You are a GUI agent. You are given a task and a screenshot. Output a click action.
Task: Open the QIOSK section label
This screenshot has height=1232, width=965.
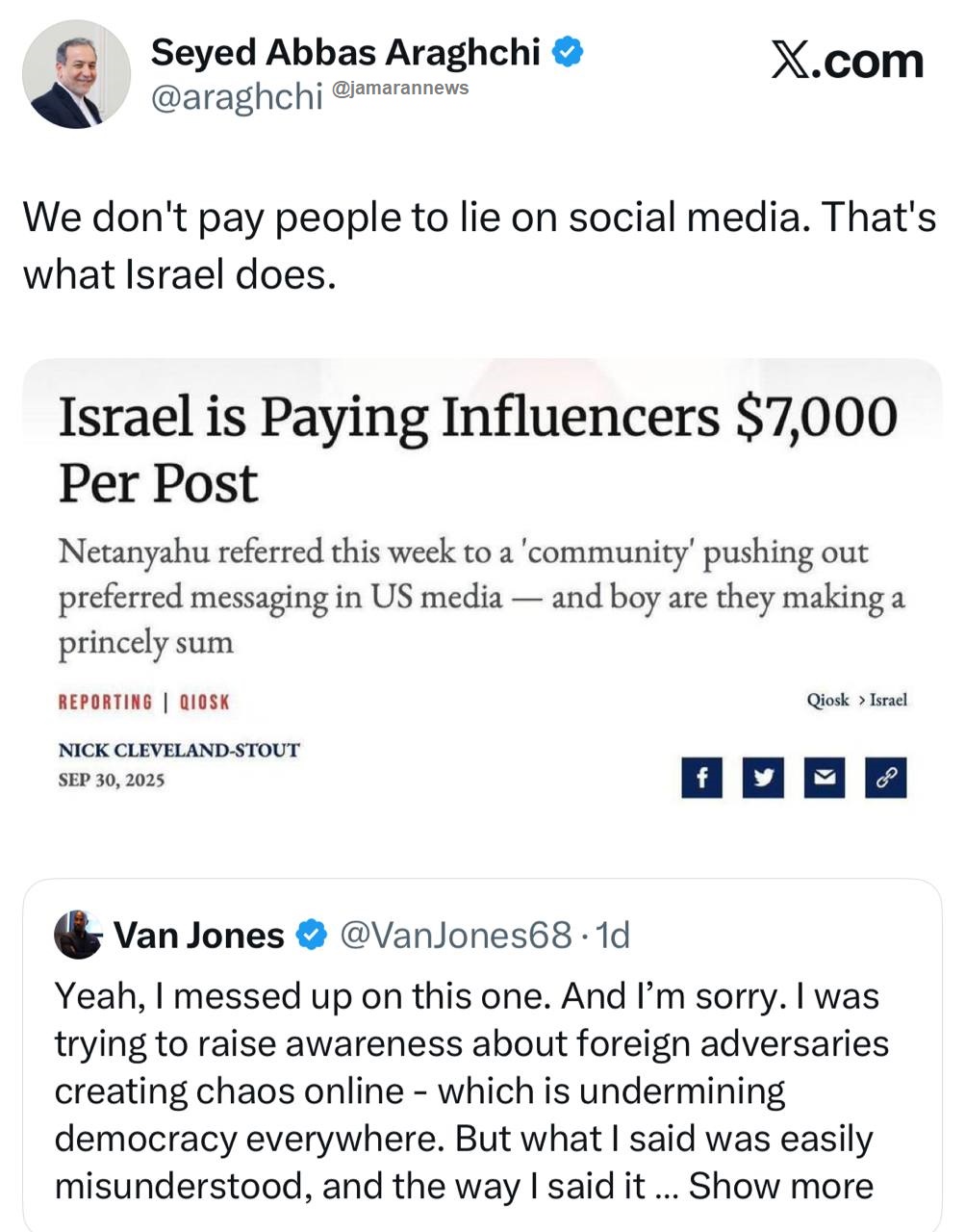coord(205,702)
